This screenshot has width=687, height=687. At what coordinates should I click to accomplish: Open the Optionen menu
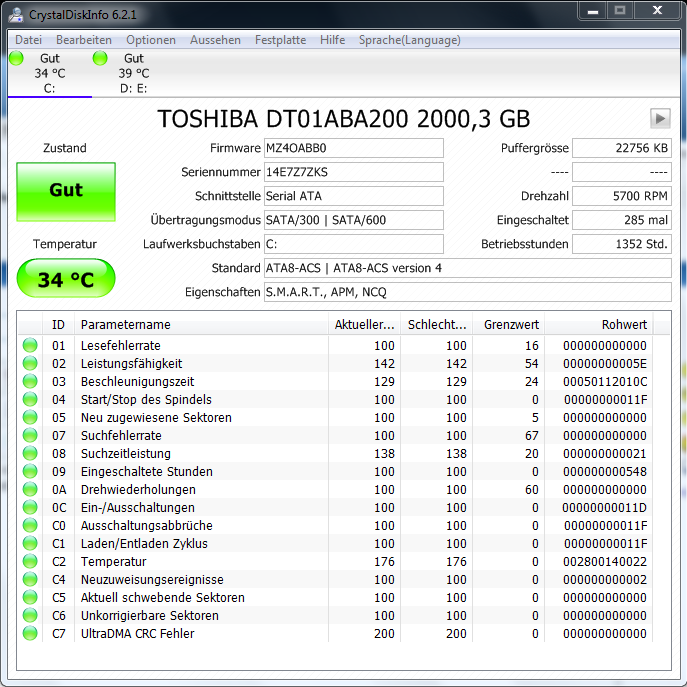(x=151, y=40)
